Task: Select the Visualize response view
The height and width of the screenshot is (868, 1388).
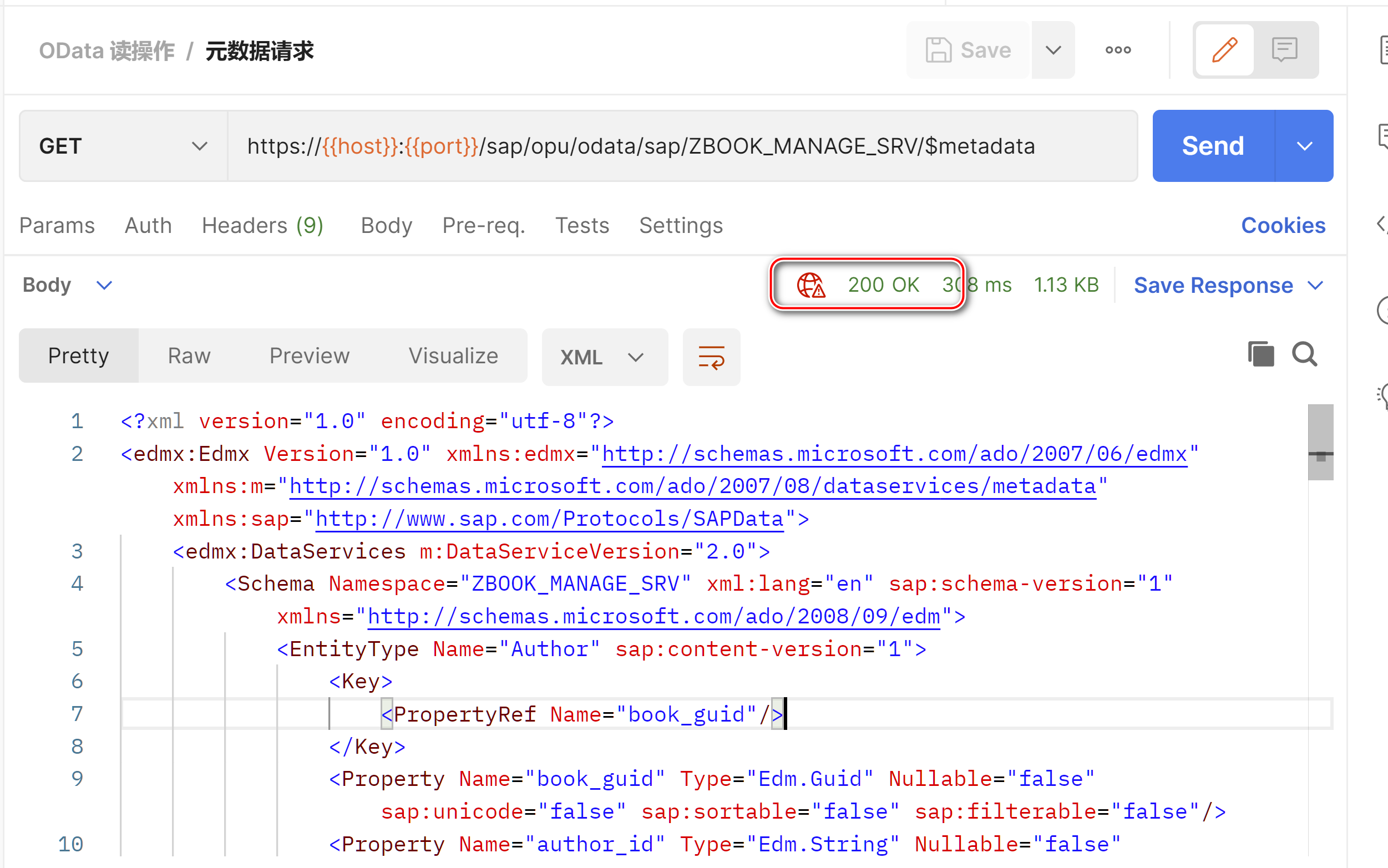Action: click(x=453, y=356)
